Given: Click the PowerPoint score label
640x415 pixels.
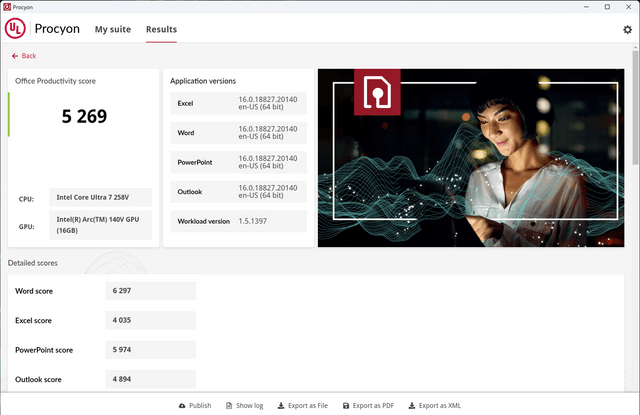Looking at the screenshot, I should [x=44, y=350].
